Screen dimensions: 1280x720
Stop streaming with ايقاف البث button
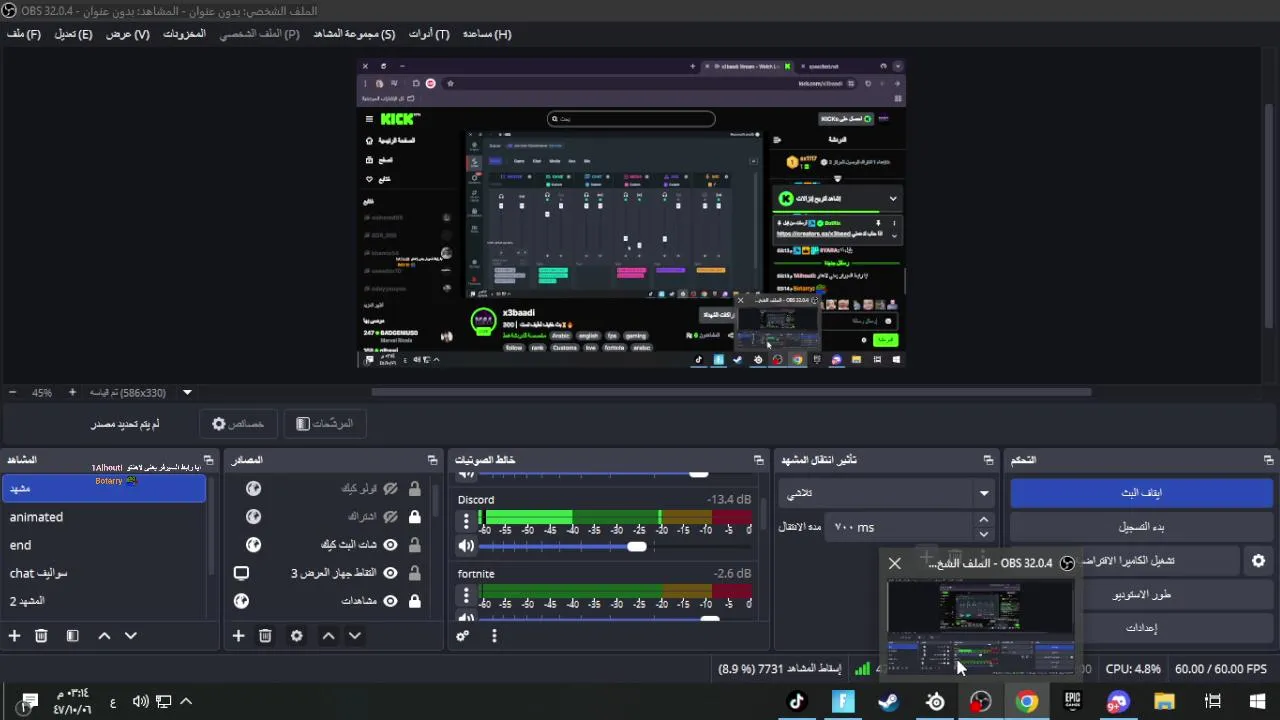(1141, 493)
